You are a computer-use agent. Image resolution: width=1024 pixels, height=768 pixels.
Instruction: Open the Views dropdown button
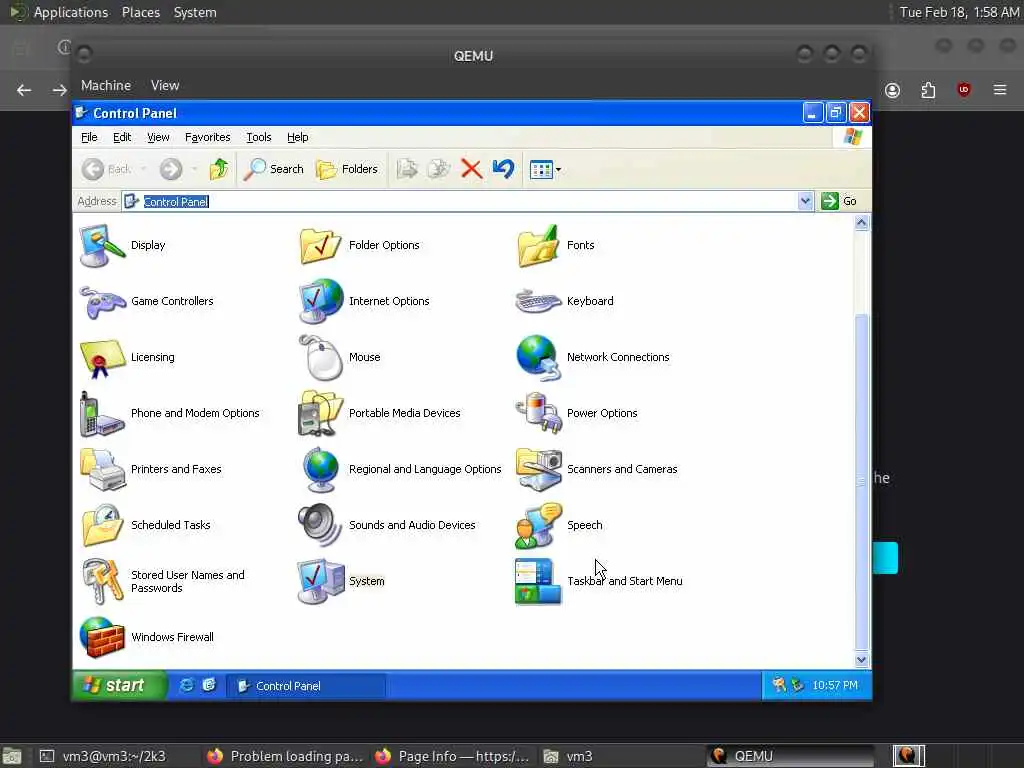click(x=545, y=170)
